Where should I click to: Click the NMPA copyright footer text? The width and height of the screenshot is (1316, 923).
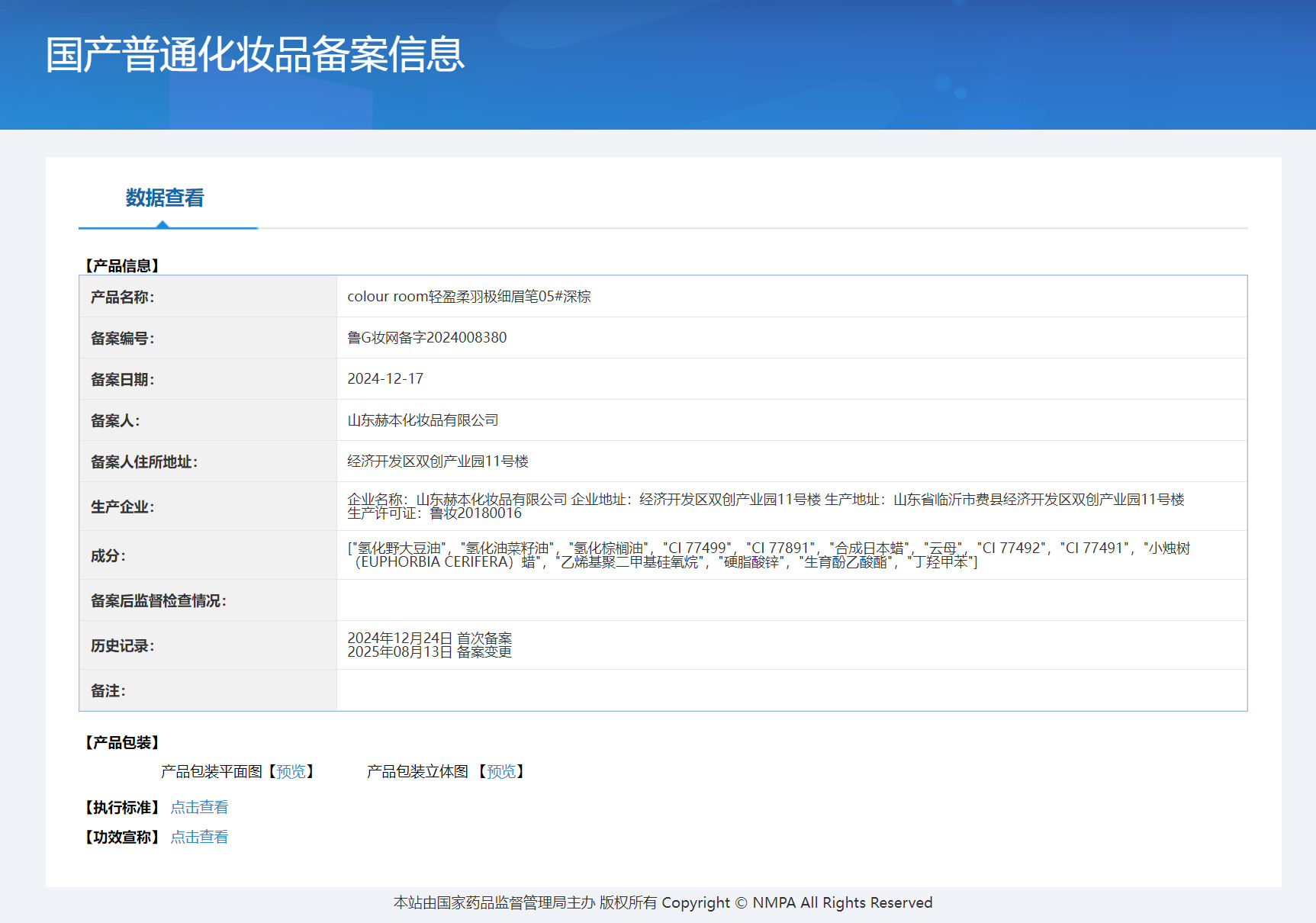pos(663,903)
